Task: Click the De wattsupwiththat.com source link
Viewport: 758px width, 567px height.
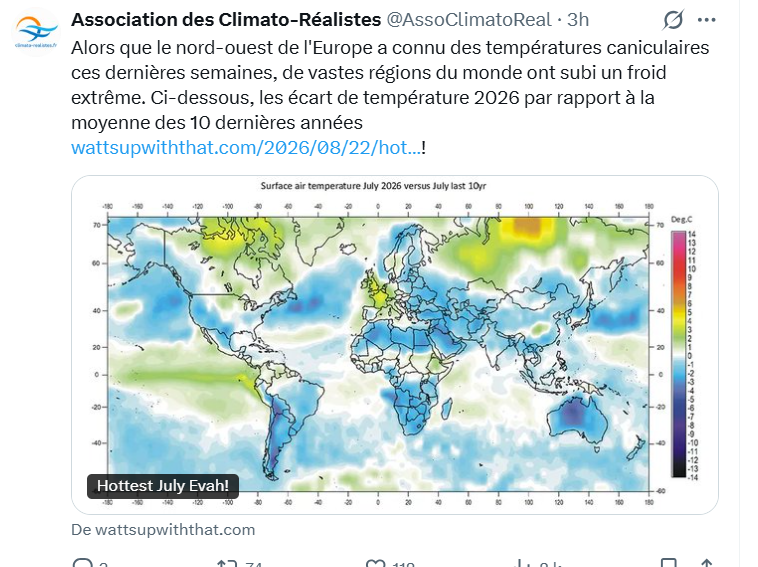Action: point(163,530)
